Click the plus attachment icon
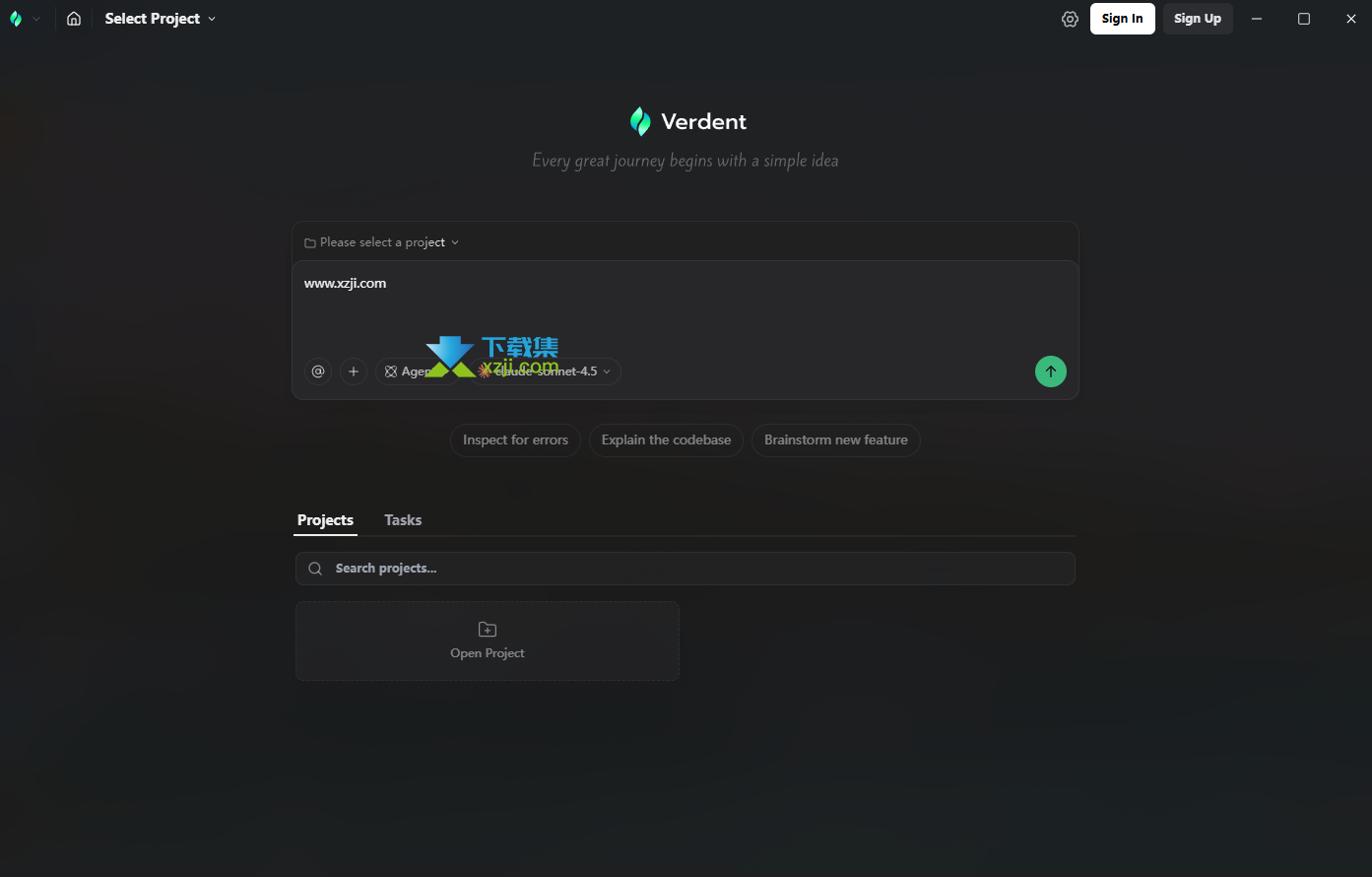The height and width of the screenshot is (877, 1372). pyautogui.click(x=354, y=371)
